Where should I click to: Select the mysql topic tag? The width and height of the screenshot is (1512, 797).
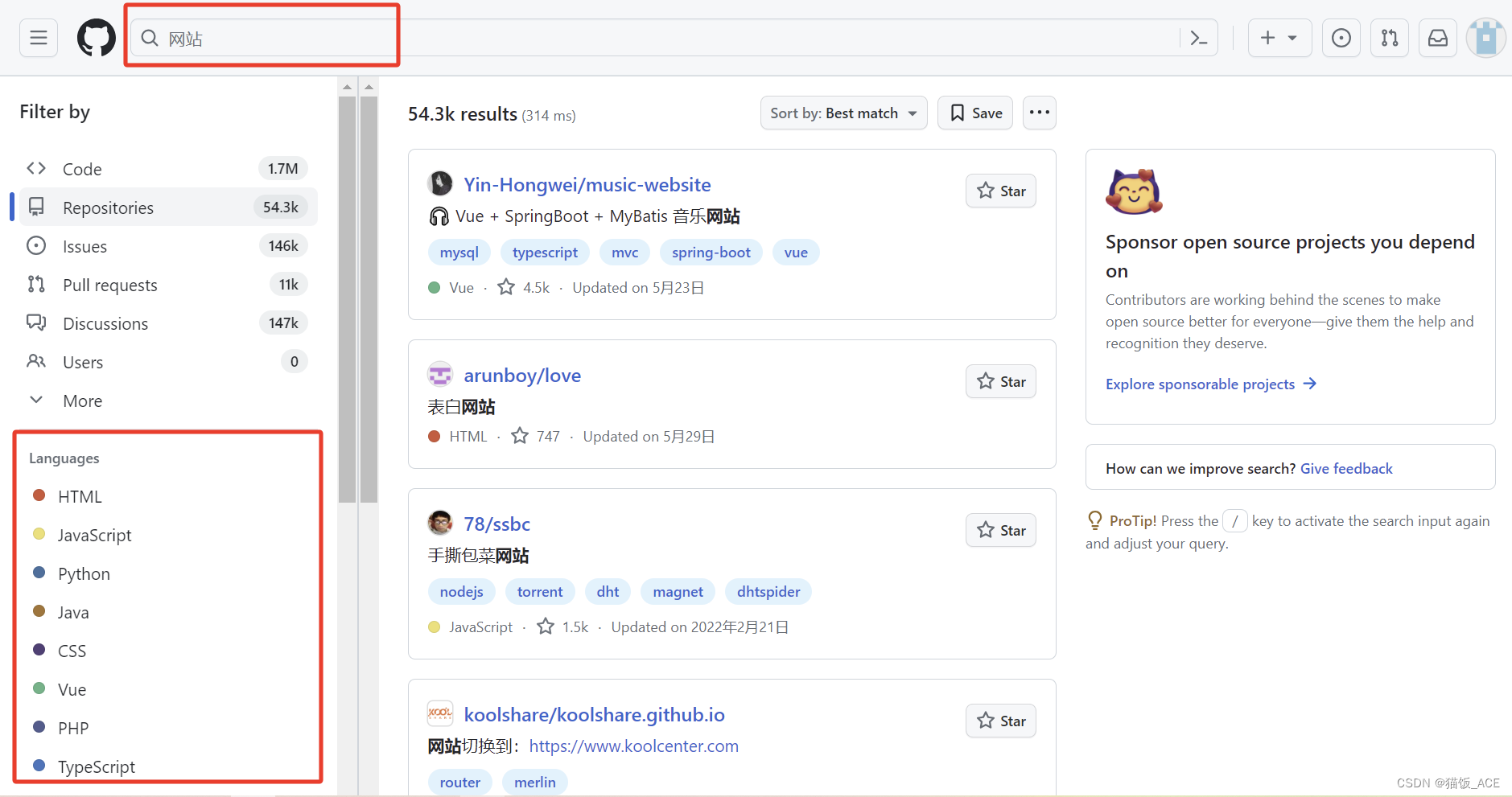(x=459, y=252)
